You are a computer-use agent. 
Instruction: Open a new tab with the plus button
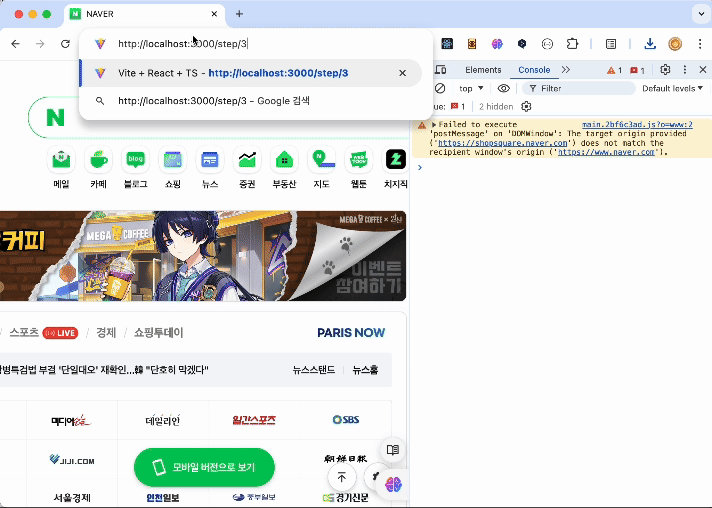239,14
